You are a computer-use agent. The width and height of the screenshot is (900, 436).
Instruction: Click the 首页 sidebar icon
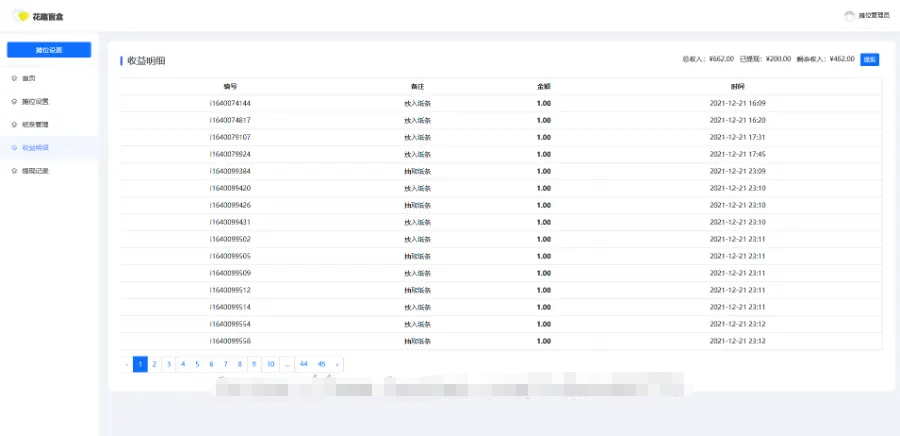13,78
